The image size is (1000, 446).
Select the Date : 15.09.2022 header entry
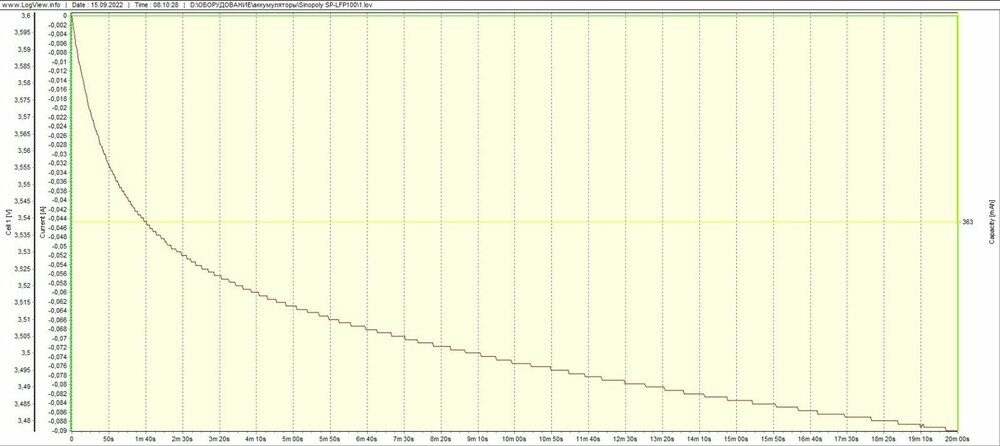point(98,4)
